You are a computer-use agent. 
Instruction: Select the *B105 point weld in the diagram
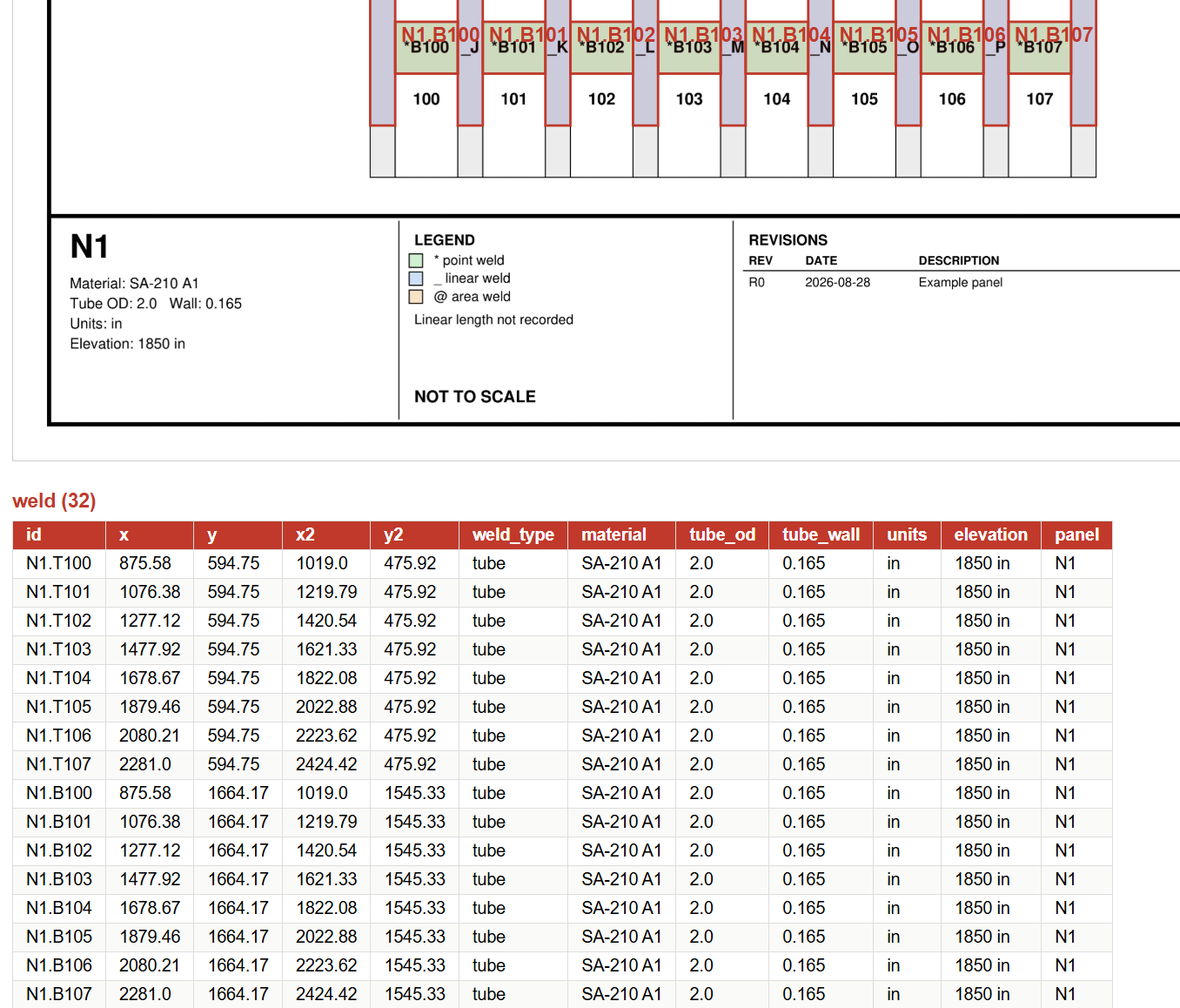point(864,48)
